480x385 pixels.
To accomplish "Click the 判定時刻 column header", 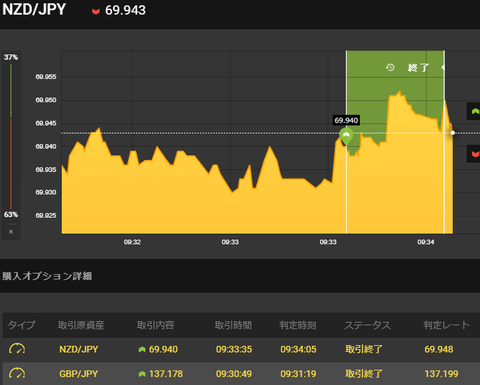I will coord(298,325).
